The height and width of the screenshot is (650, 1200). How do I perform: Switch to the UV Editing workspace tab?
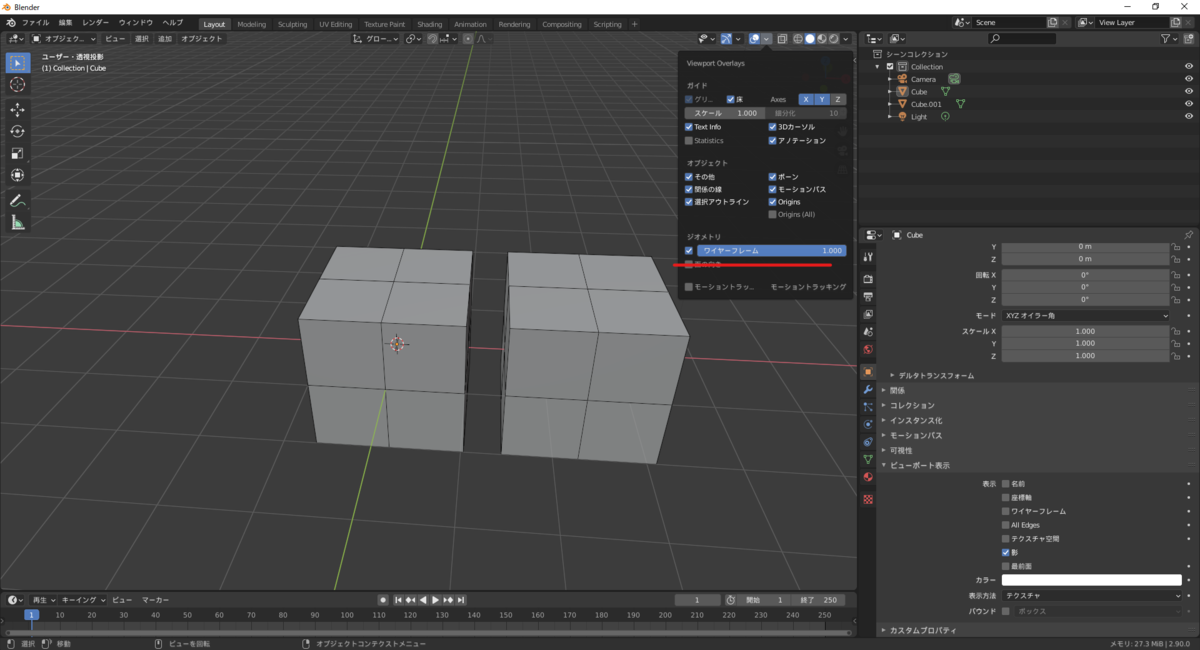[336, 24]
